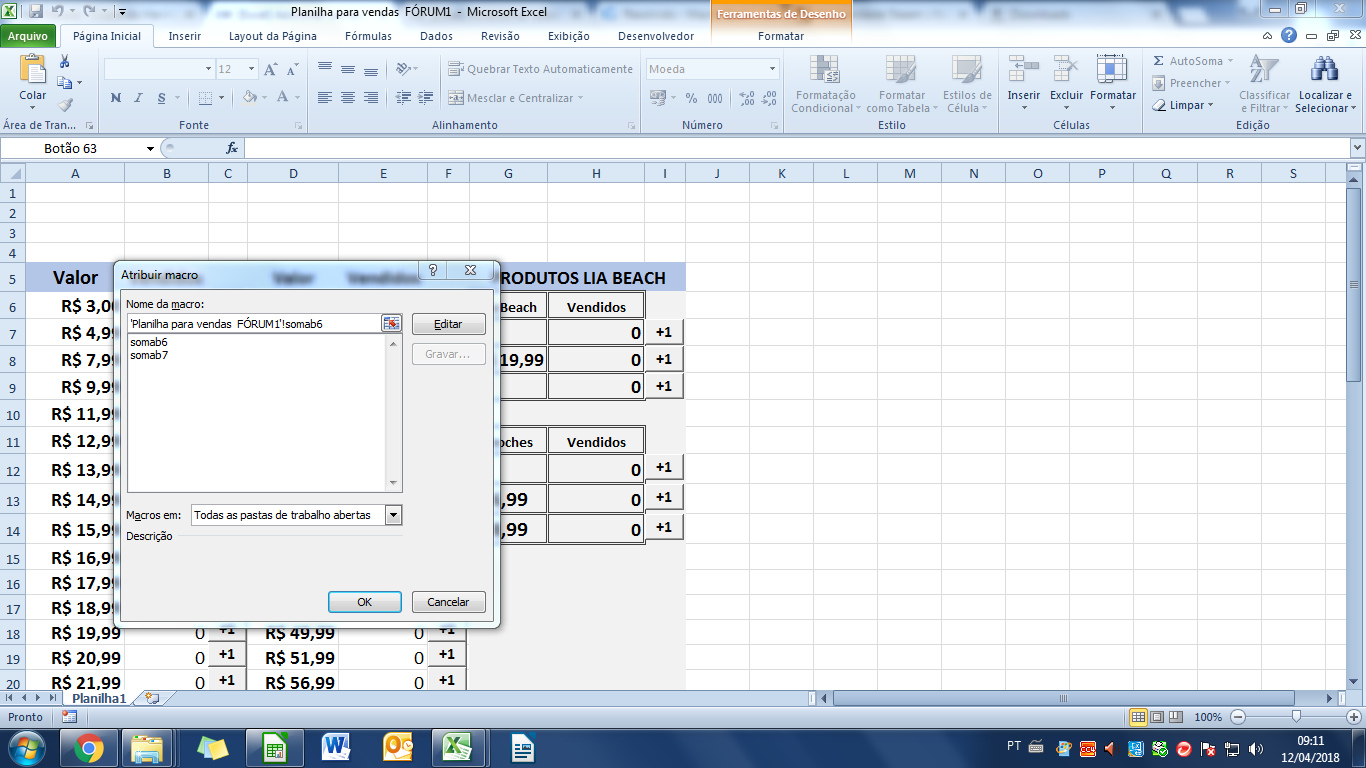Open Word from the taskbar

coord(335,747)
